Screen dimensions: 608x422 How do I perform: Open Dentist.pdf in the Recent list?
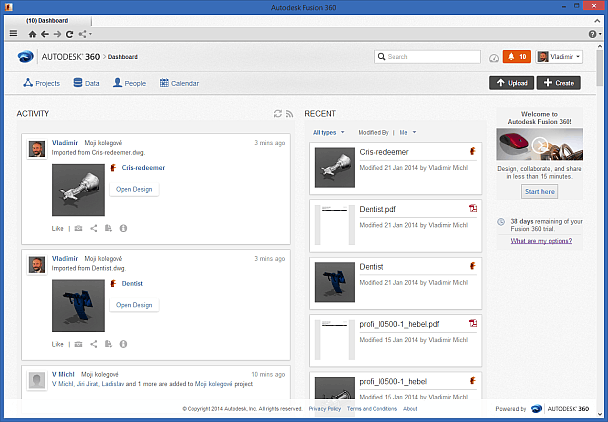378,209
